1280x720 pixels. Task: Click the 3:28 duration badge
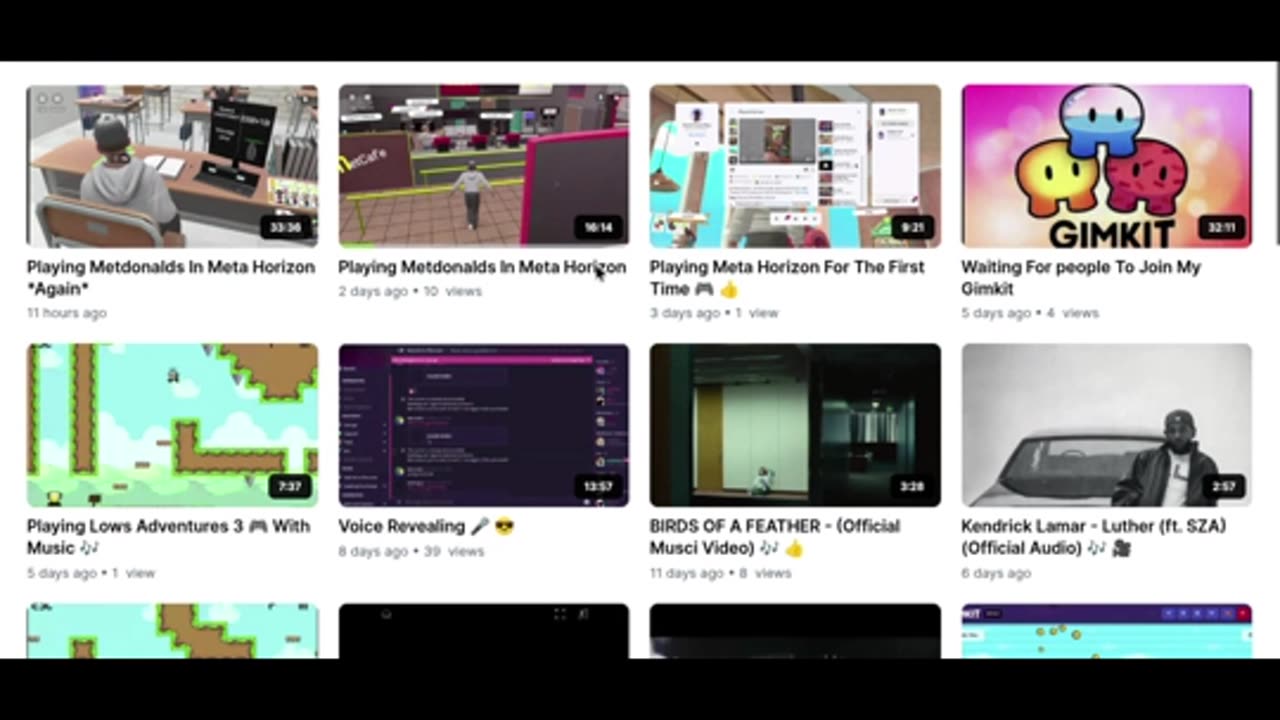coord(912,487)
